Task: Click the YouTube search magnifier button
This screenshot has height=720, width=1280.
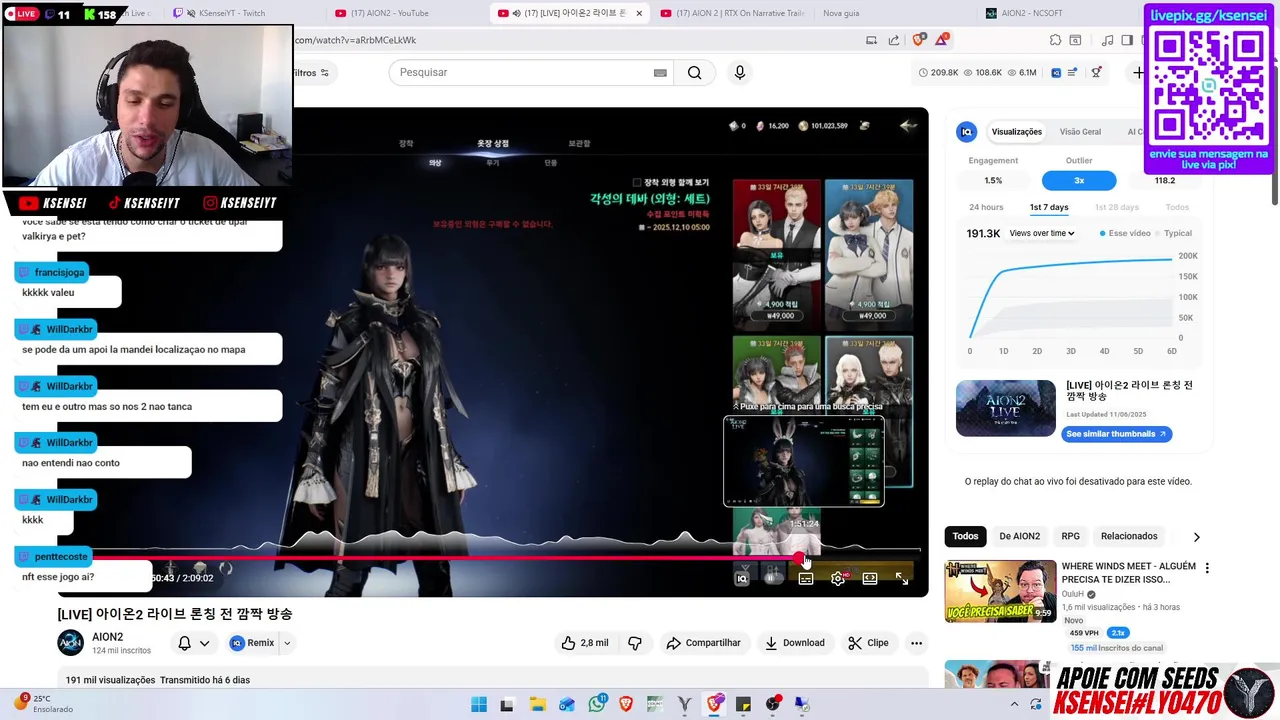Action: coord(694,72)
